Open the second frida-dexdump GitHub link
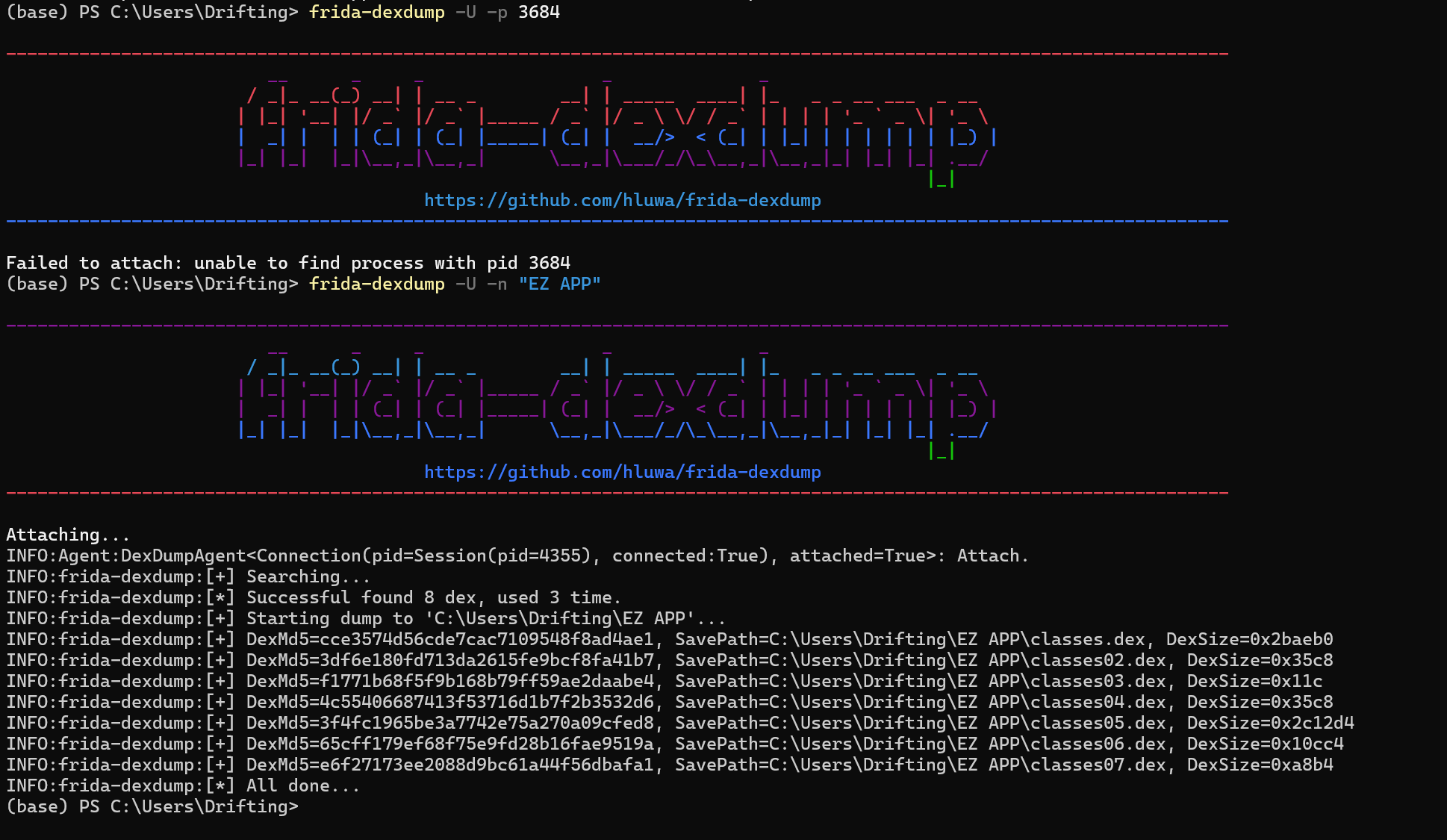 tap(622, 472)
